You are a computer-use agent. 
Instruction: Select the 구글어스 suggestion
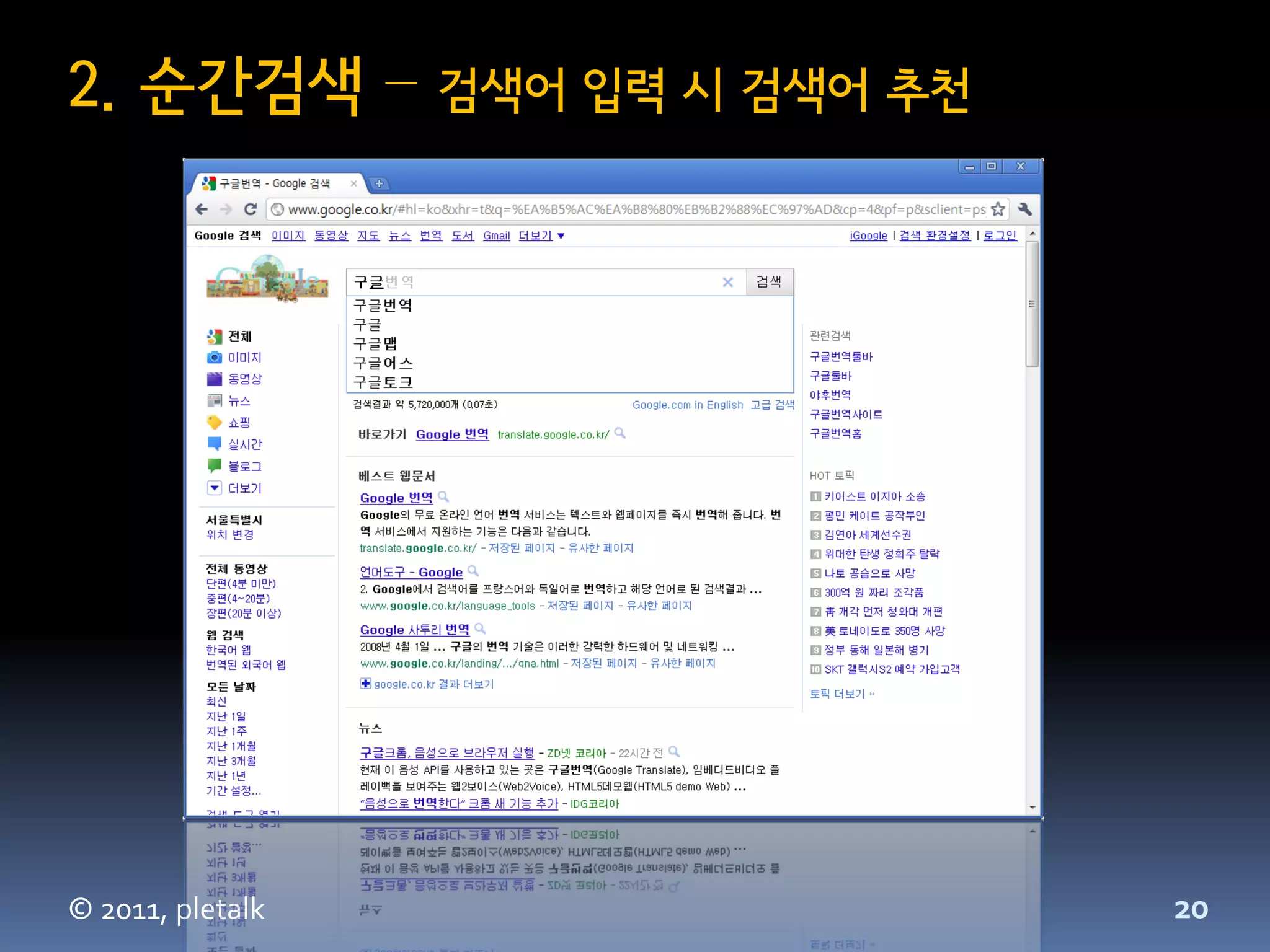(x=570, y=363)
